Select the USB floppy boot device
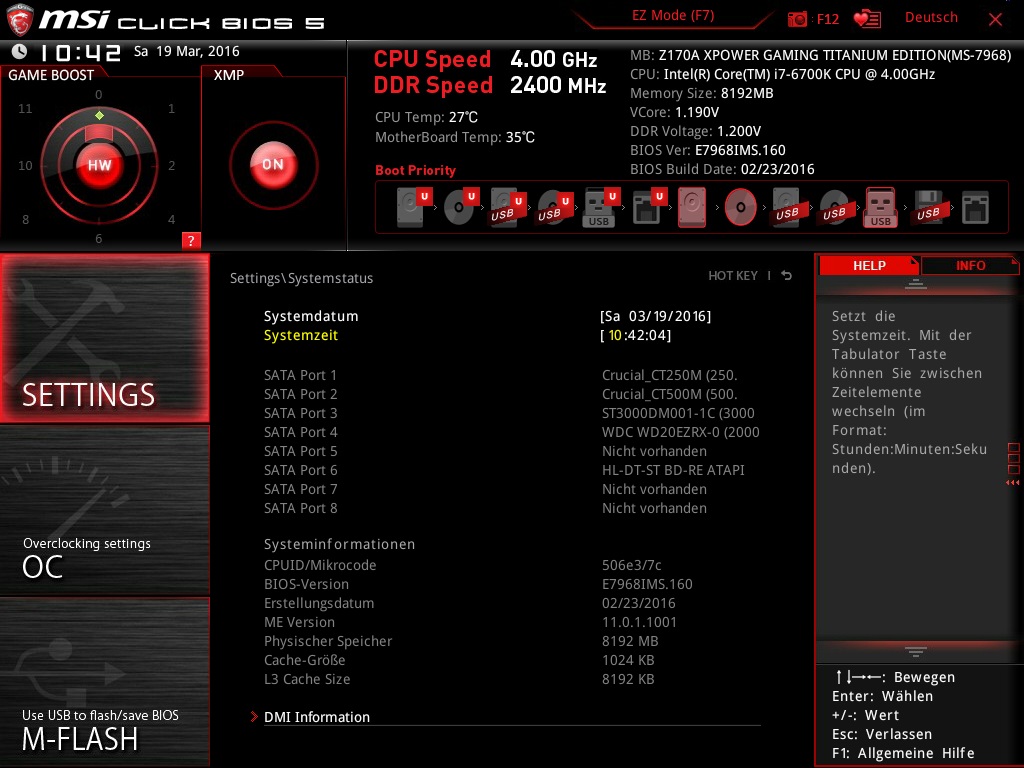Viewport: 1024px width, 768px height. pyautogui.click(x=928, y=207)
